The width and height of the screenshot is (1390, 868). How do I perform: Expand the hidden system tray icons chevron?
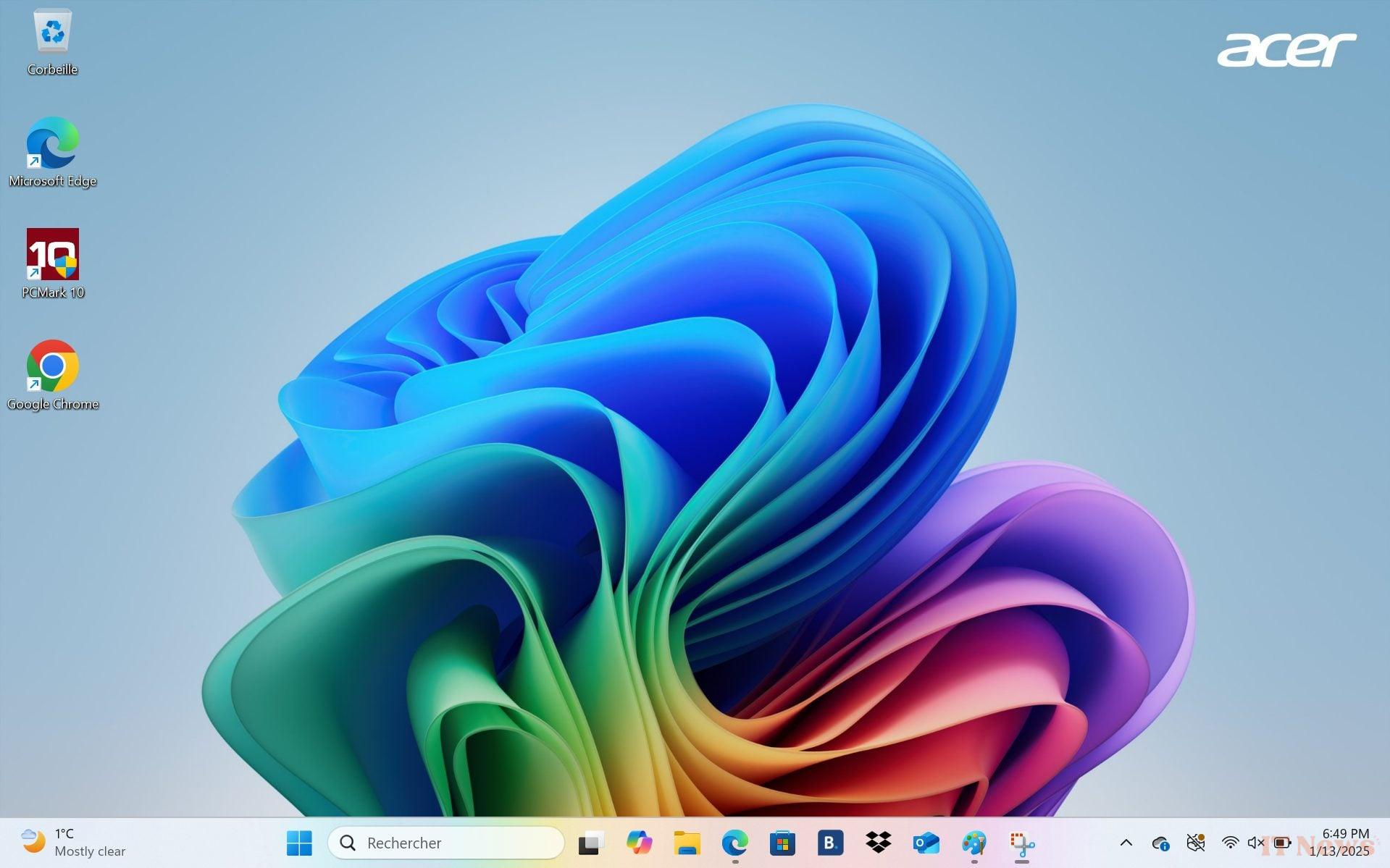pos(1126,843)
